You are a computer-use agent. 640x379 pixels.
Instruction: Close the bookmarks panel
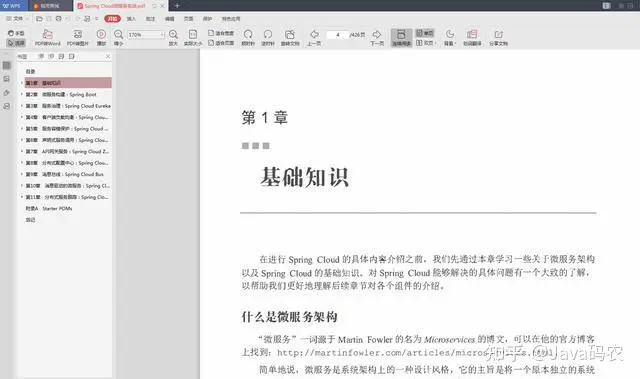[x=108, y=56]
